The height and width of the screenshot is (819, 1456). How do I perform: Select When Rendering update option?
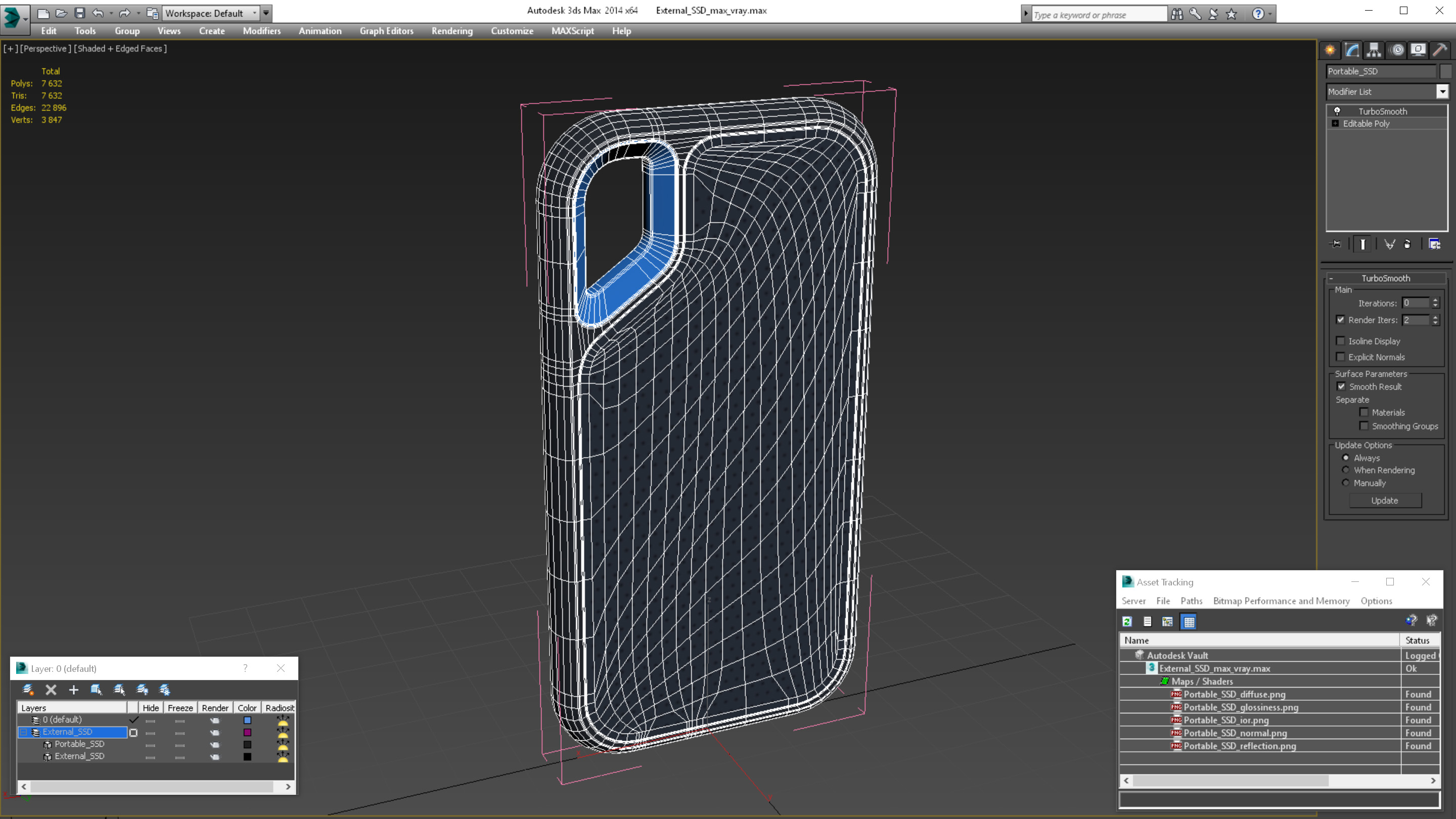click(1346, 470)
